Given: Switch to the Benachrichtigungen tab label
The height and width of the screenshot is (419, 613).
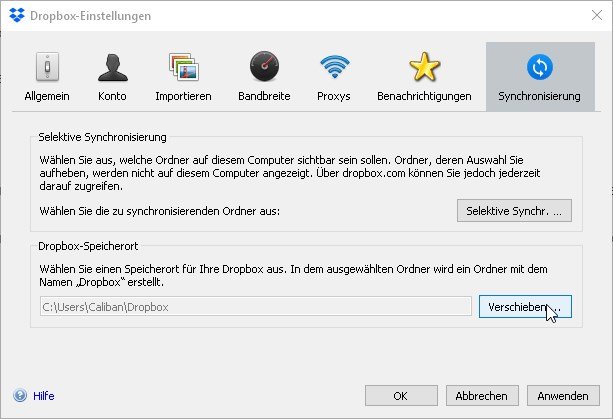Looking at the screenshot, I should coord(424,96).
